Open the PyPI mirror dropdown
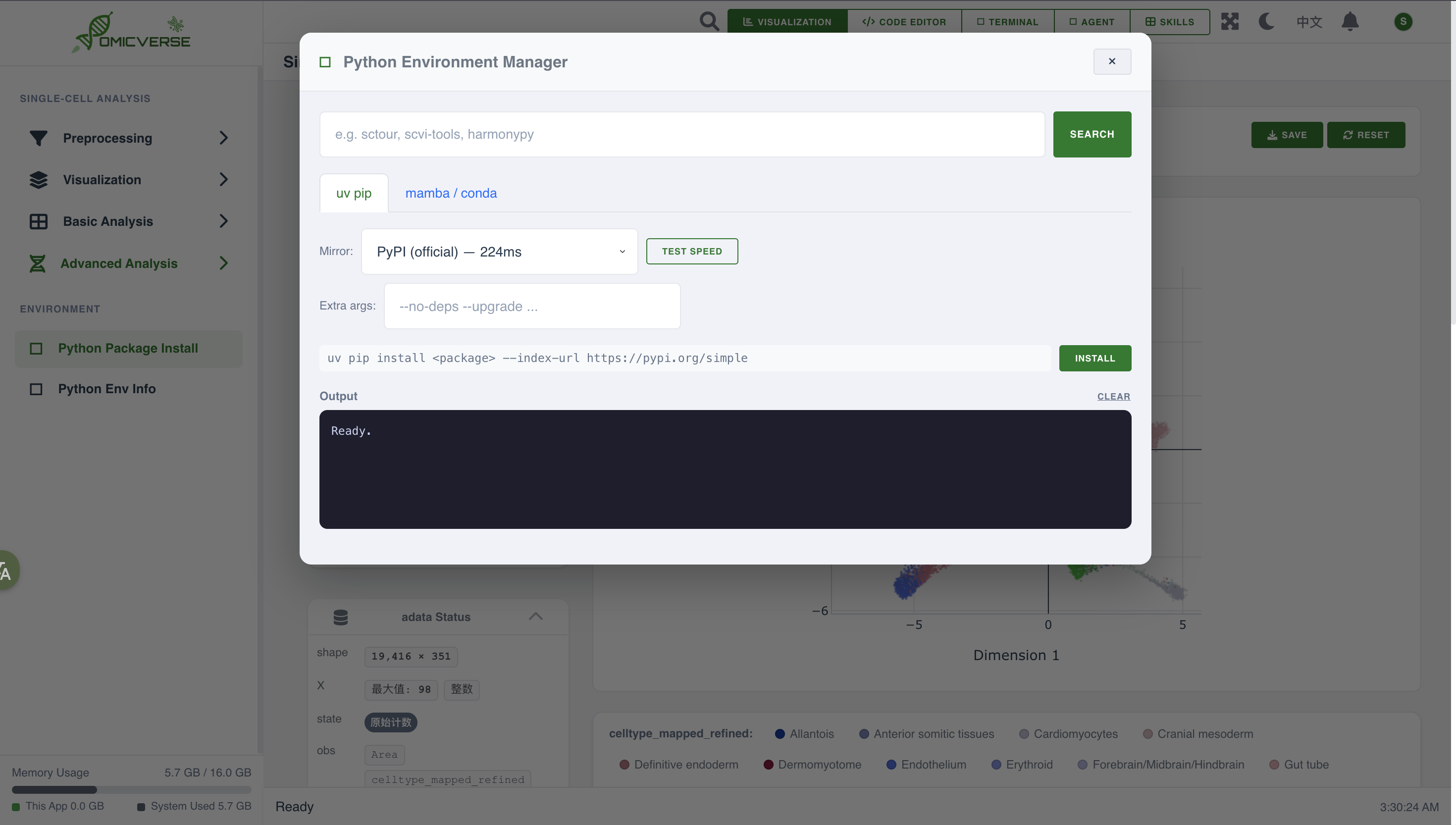This screenshot has height=825, width=1456. point(499,252)
